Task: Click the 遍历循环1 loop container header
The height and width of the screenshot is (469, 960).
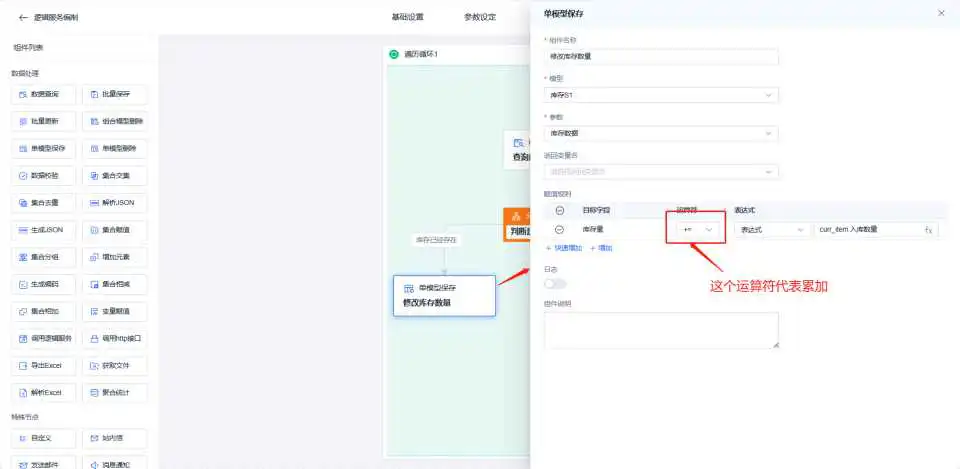Action: pyautogui.click(x=458, y=54)
